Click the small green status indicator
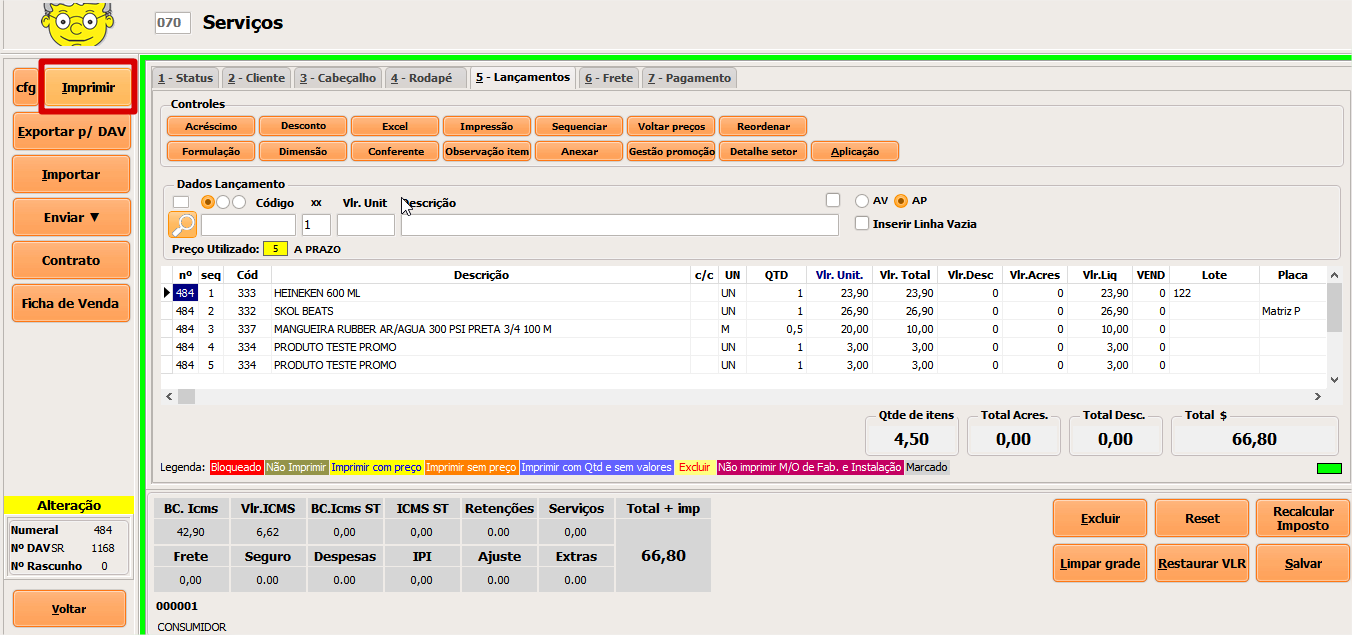Viewport: 1352px width, 635px height. (x=1329, y=468)
